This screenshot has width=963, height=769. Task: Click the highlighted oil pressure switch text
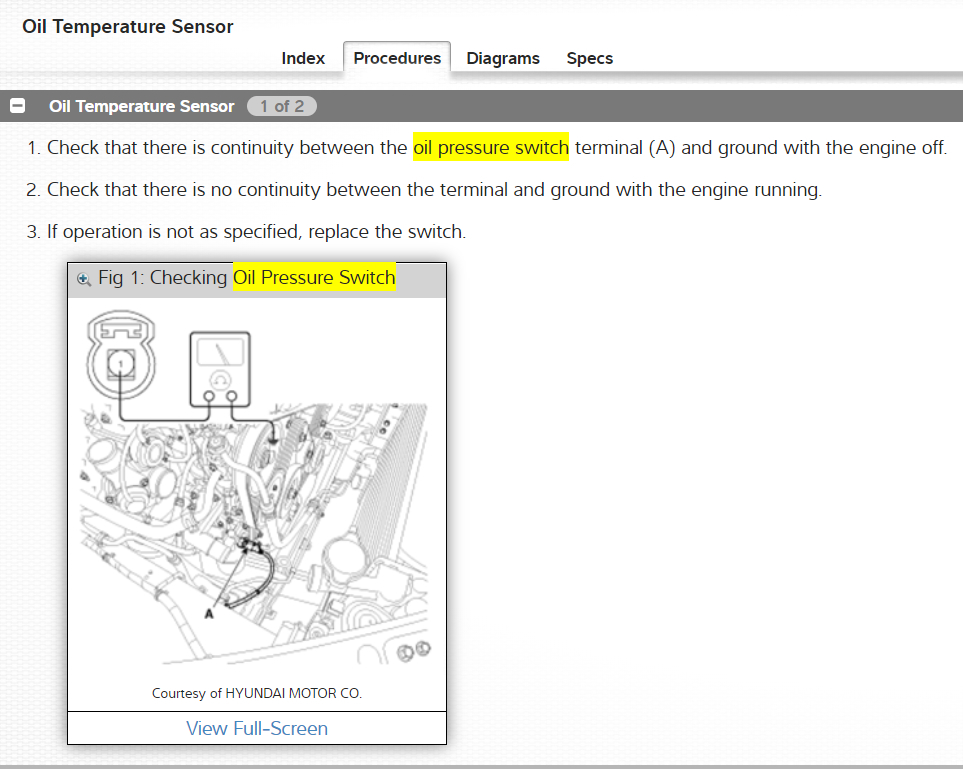491,147
